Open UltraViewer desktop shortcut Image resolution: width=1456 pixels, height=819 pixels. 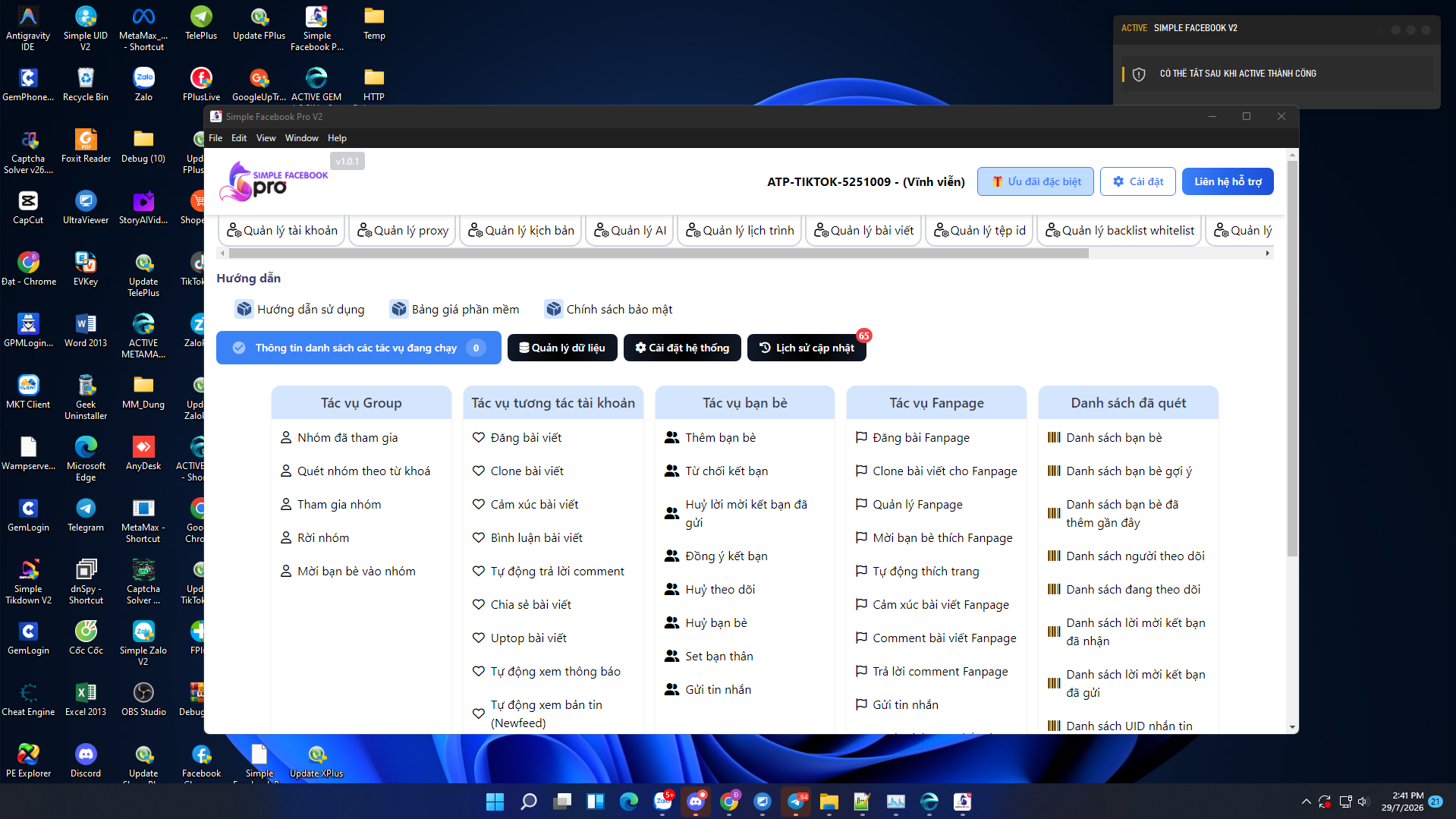86,207
